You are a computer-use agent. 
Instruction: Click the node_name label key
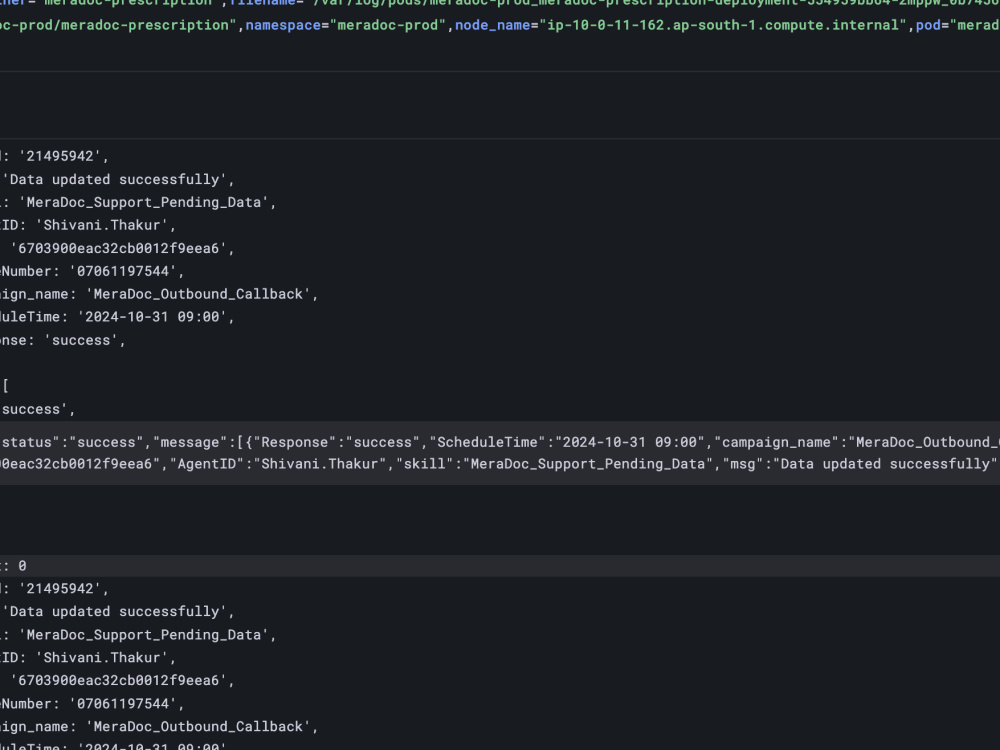coord(492,25)
